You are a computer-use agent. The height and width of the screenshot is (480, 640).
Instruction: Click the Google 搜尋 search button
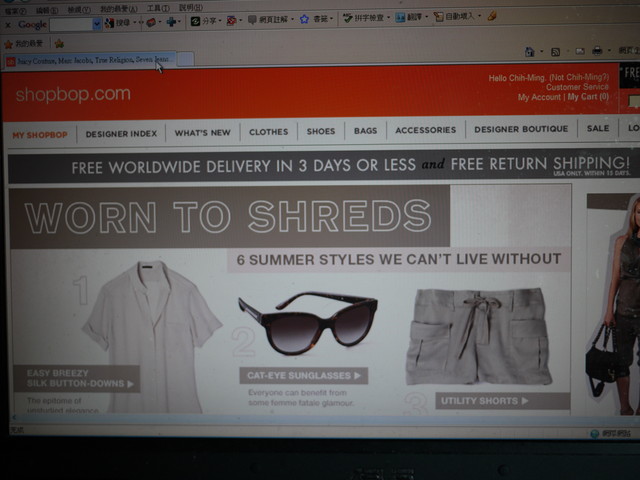click(x=118, y=23)
